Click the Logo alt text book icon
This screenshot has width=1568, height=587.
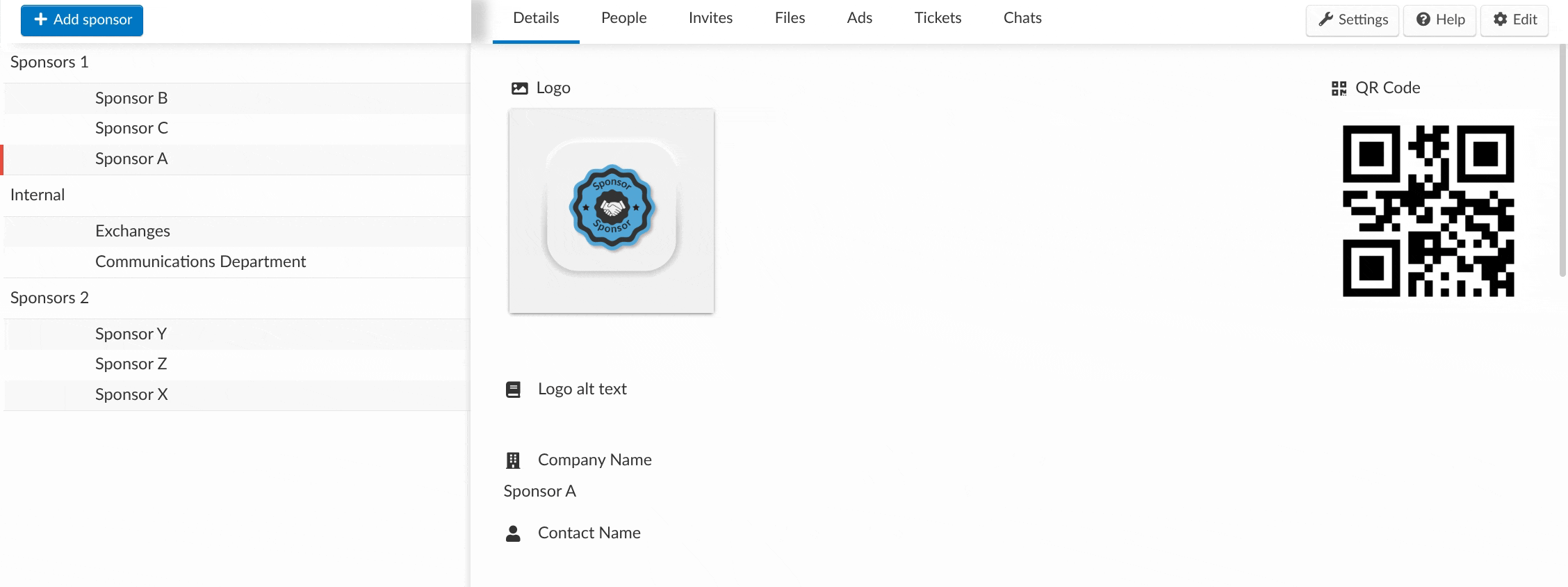(x=513, y=389)
